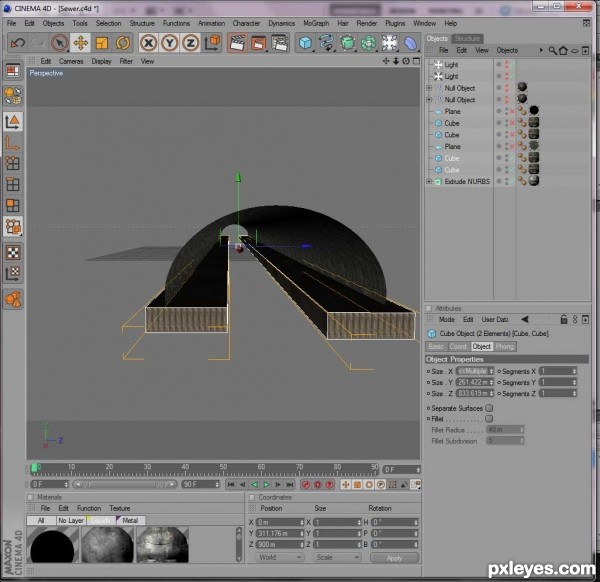This screenshot has height=582, width=600.
Task: Toggle world coordinate system icon
Action: (212, 43)
